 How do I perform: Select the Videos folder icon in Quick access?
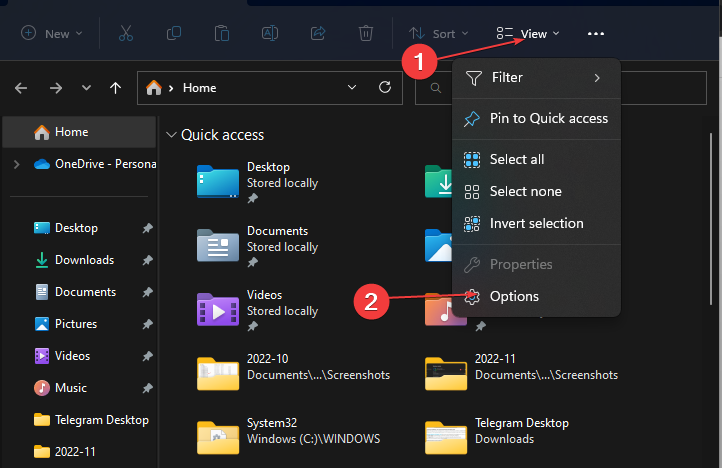(218, 309)
